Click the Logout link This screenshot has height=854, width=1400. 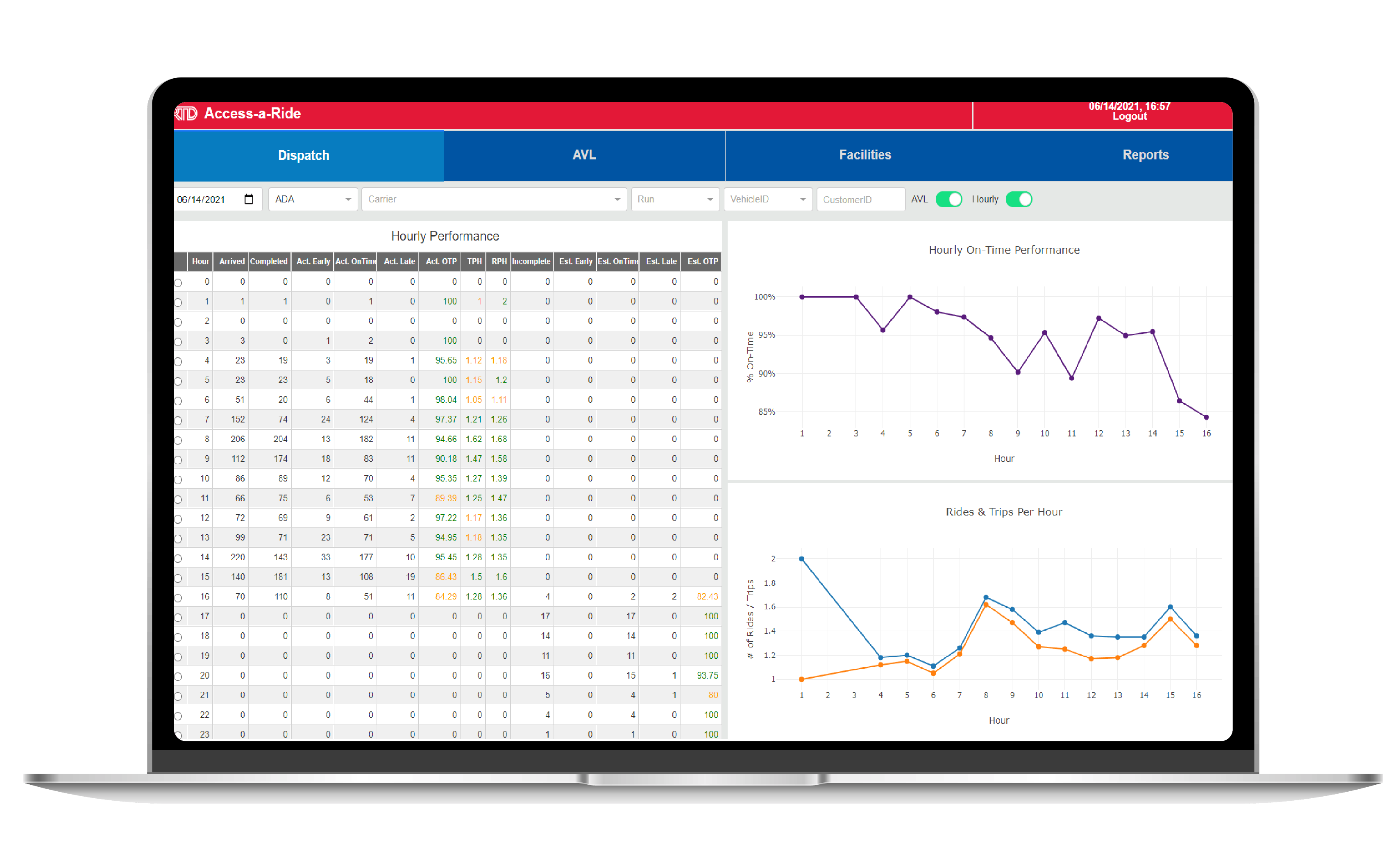(1129, 116)
